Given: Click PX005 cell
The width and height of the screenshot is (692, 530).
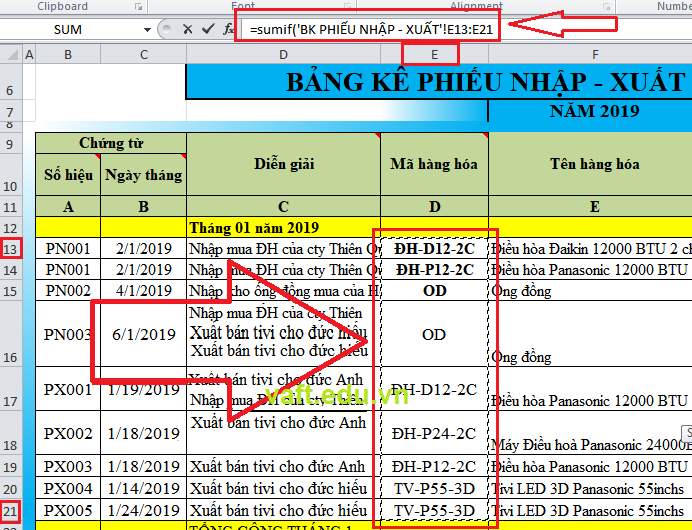Looking at the screenshot, I should point(68,511).
